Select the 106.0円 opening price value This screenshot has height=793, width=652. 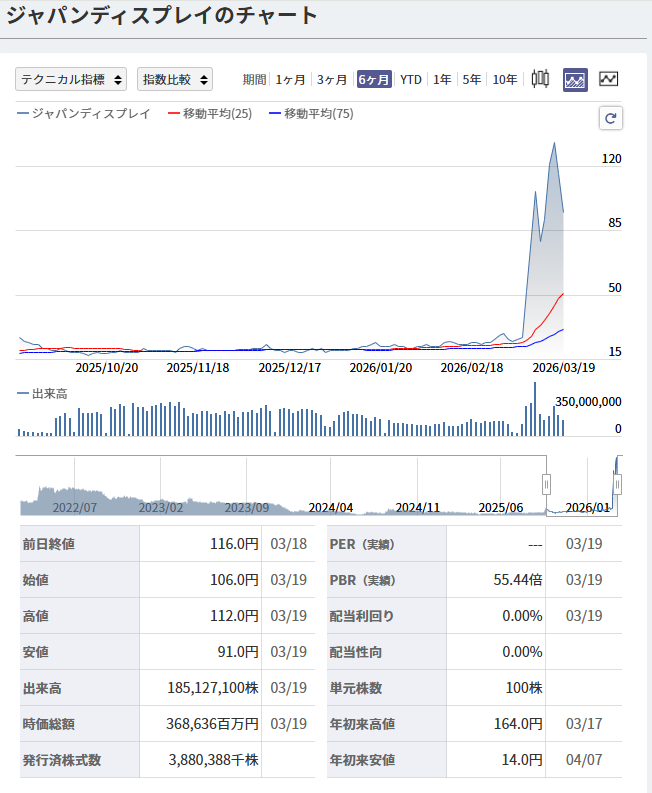234,580
